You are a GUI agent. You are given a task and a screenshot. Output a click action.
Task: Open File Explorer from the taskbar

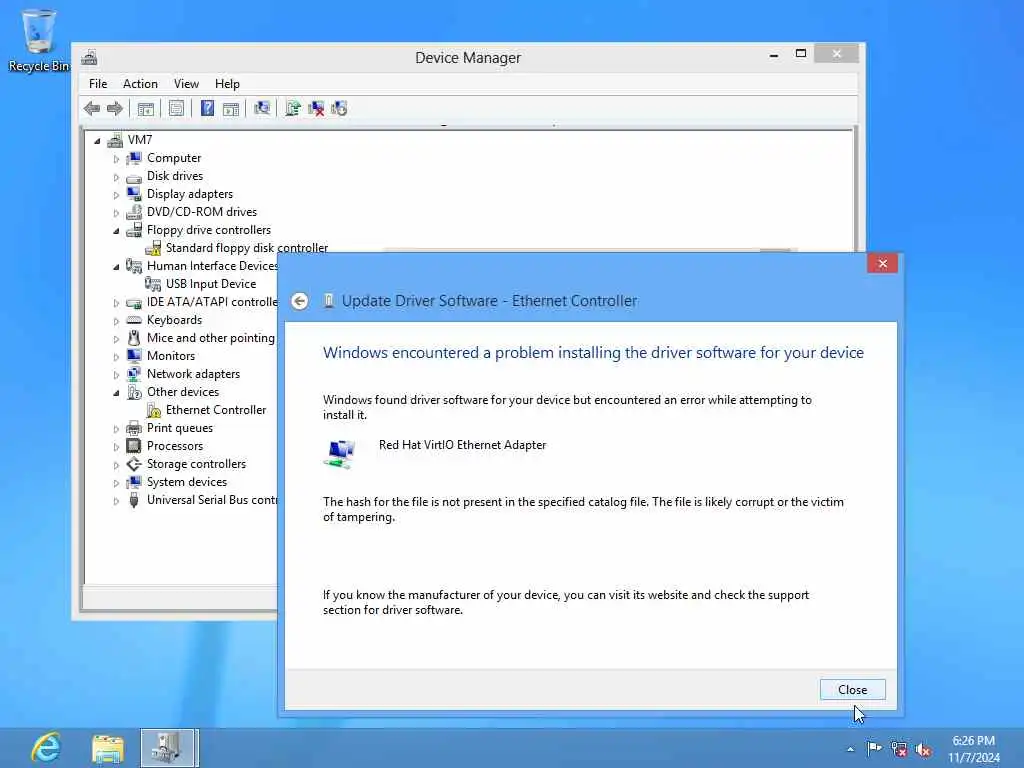(x=108, y=748)
